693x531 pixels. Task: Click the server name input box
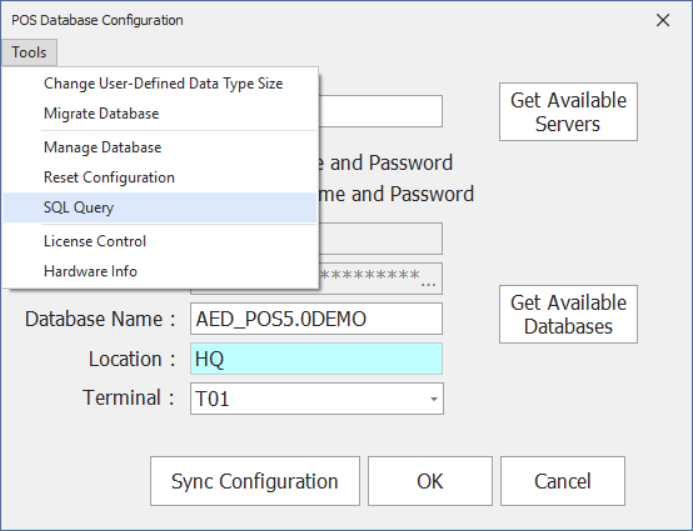[x=380, y=111]
